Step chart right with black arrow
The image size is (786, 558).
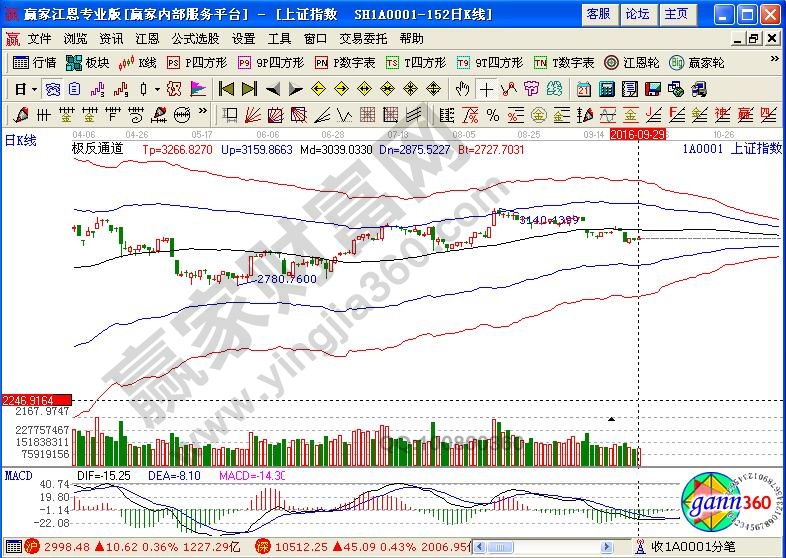pos(296,90)
